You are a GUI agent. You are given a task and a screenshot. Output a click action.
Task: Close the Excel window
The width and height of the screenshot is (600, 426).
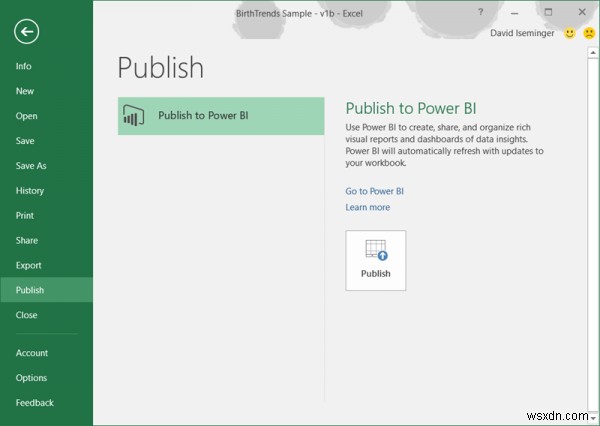[x=582, y=12]
